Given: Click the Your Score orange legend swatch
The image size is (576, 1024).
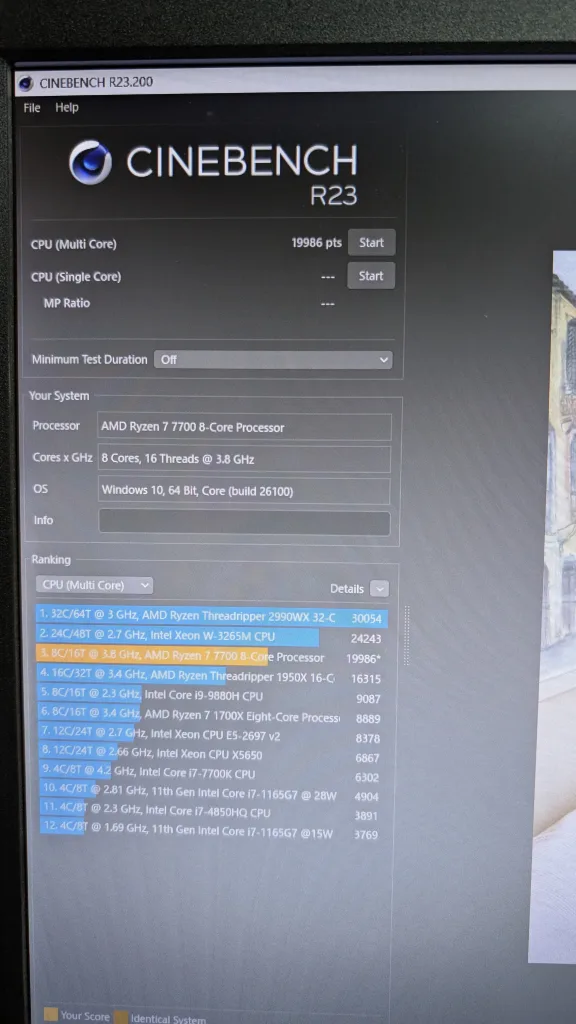Looking at the screenshot, I should (50, 1015).
